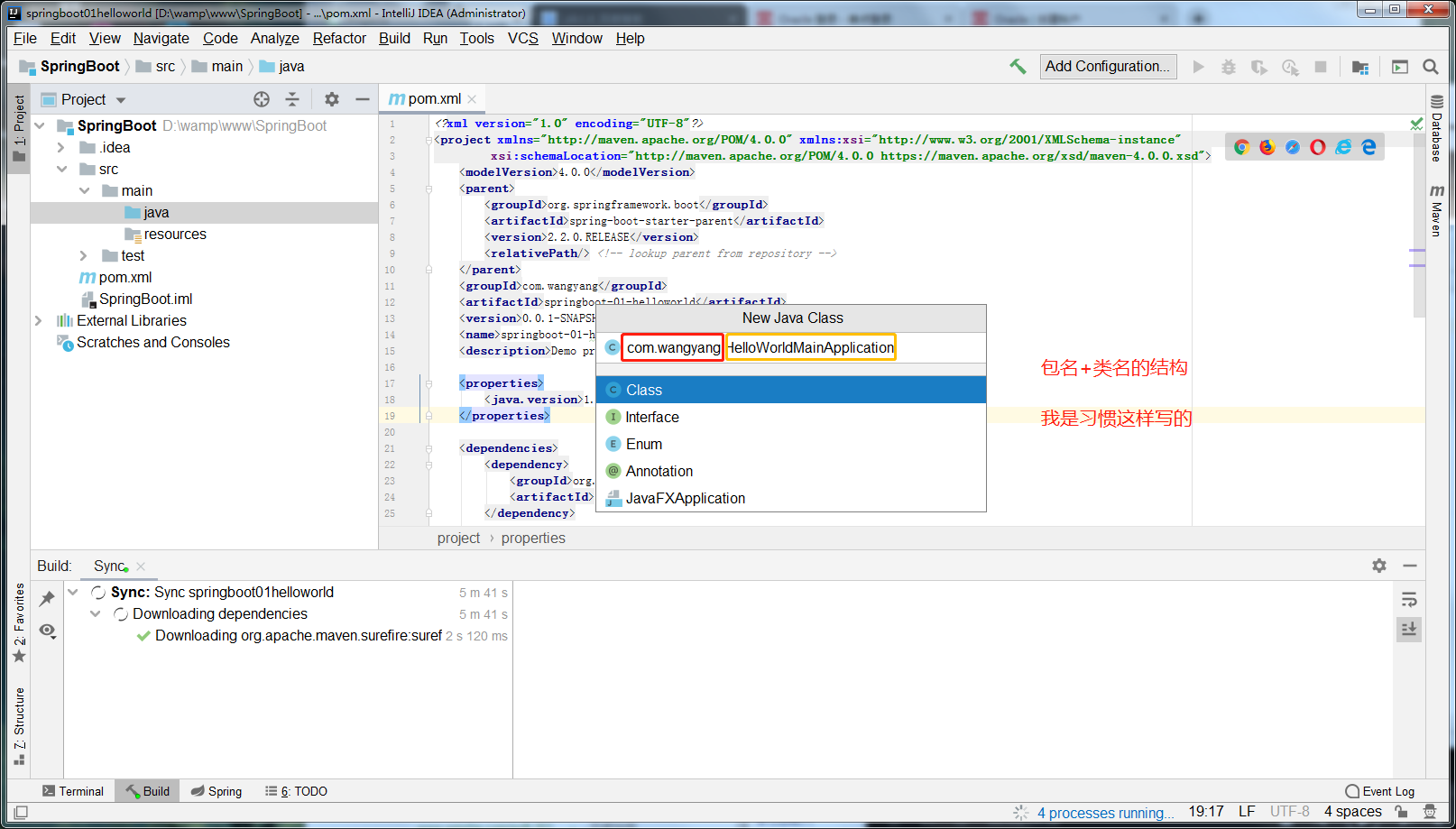Click the locate/scroll-from-source target icon
The height and width of the screenshot is (829, 1456).
click(262, 99)
